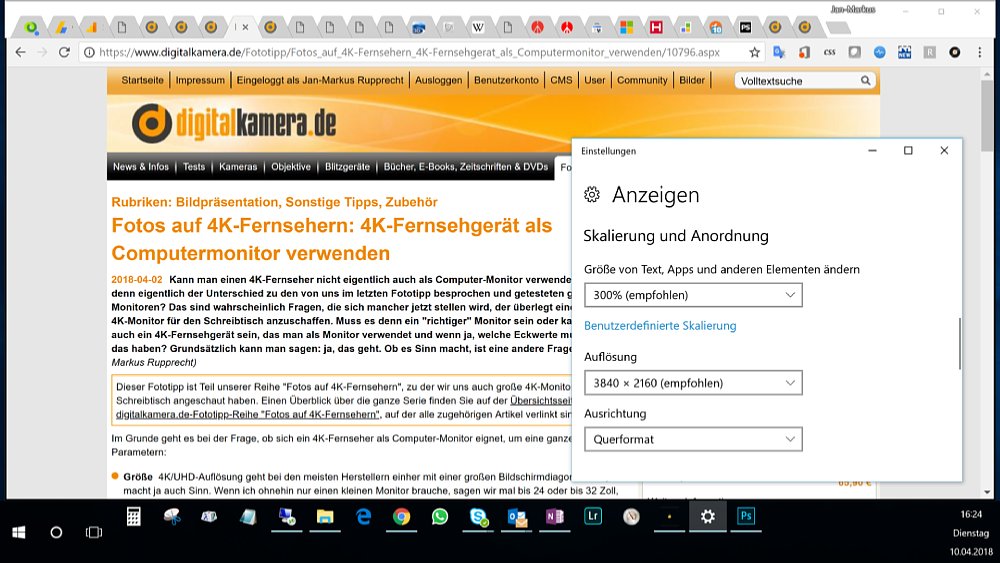Click the Eingeloggt als Jan-Markus Rupprecht item

point(320,80)
